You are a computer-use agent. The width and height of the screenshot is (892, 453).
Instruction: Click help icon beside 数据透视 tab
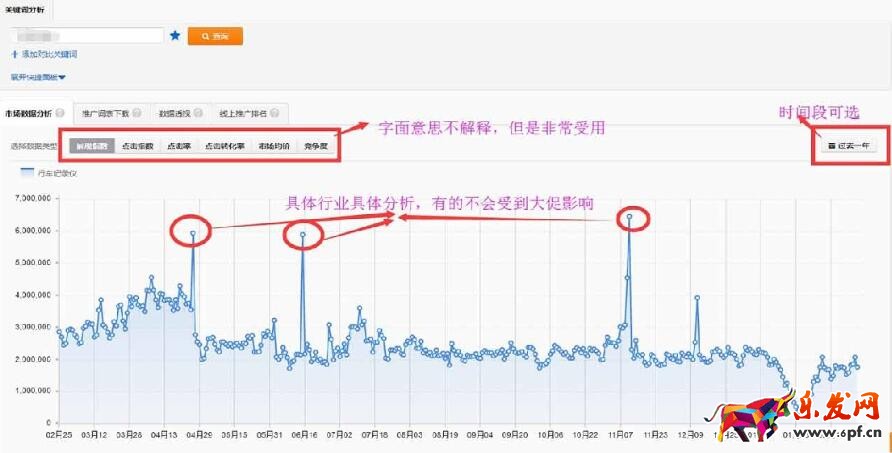click(x=198, y=113)
